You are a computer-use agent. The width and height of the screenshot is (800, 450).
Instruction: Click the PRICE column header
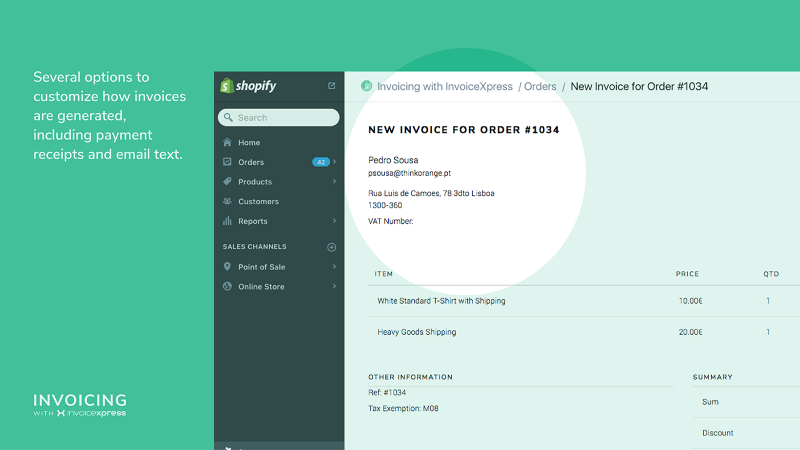[x=687, y=274]
